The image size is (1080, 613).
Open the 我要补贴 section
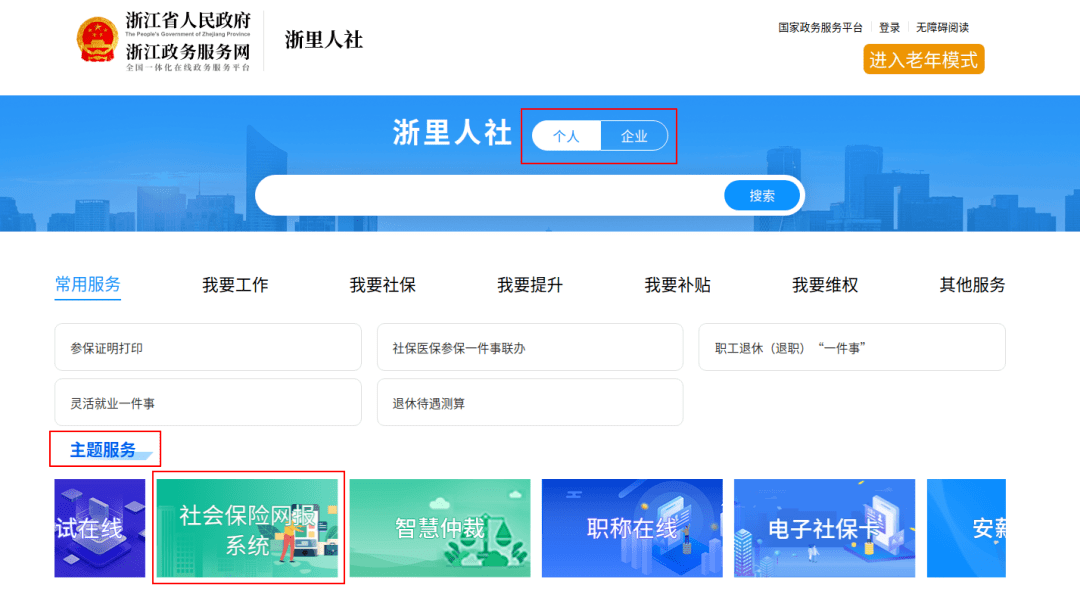point(675,284)
